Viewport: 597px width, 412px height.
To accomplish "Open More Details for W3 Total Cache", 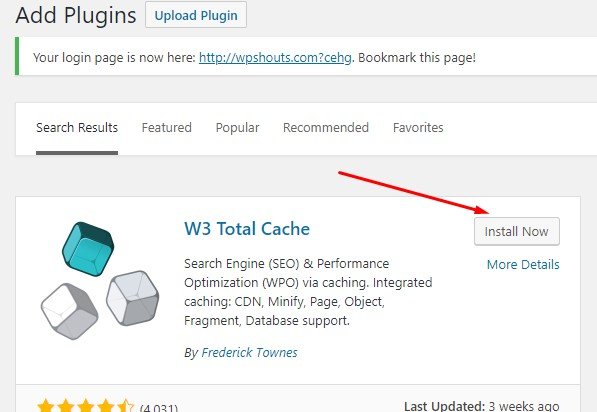I will [523, 264].
